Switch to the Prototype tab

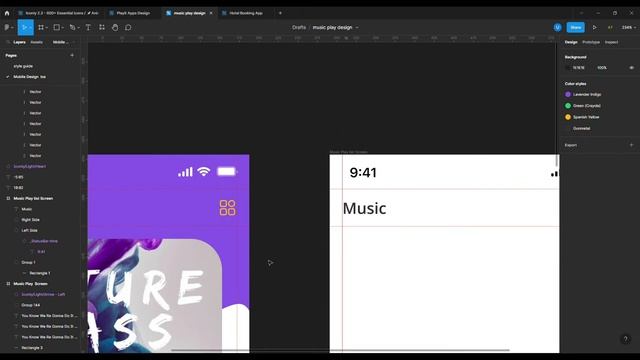coord(591,42)
